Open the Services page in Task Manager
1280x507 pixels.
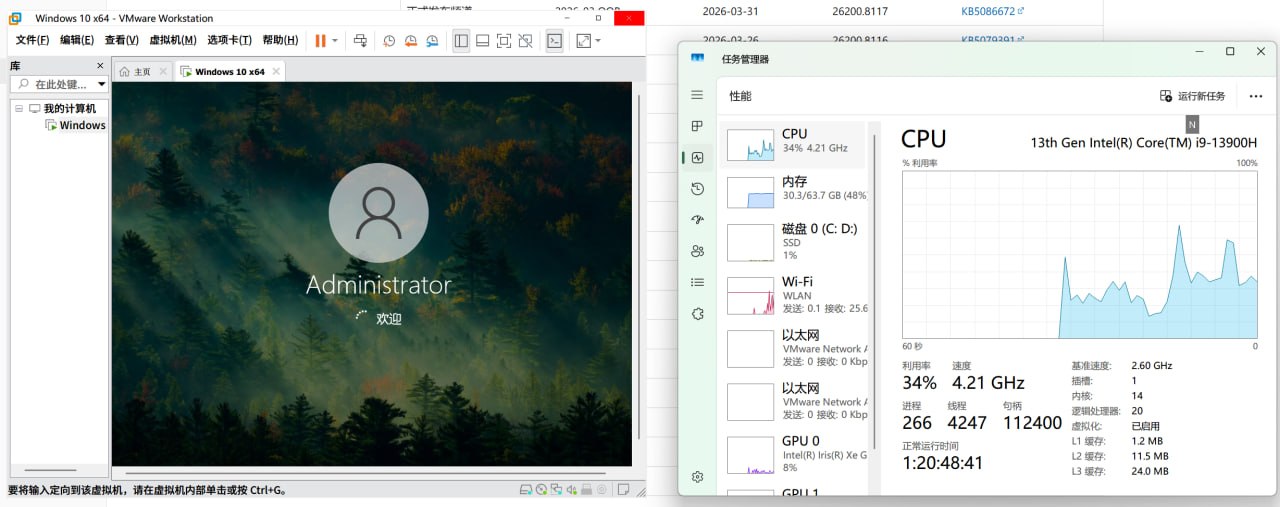697,314
